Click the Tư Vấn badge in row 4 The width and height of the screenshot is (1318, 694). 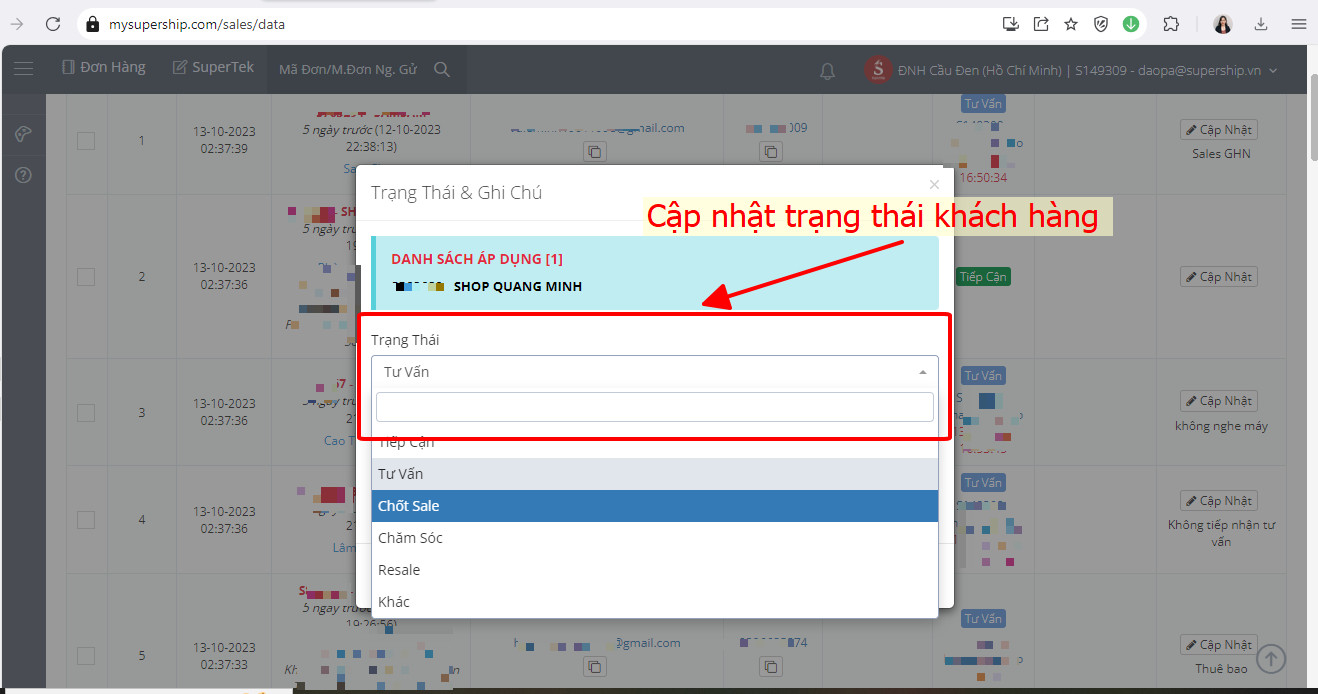[983, 483]
